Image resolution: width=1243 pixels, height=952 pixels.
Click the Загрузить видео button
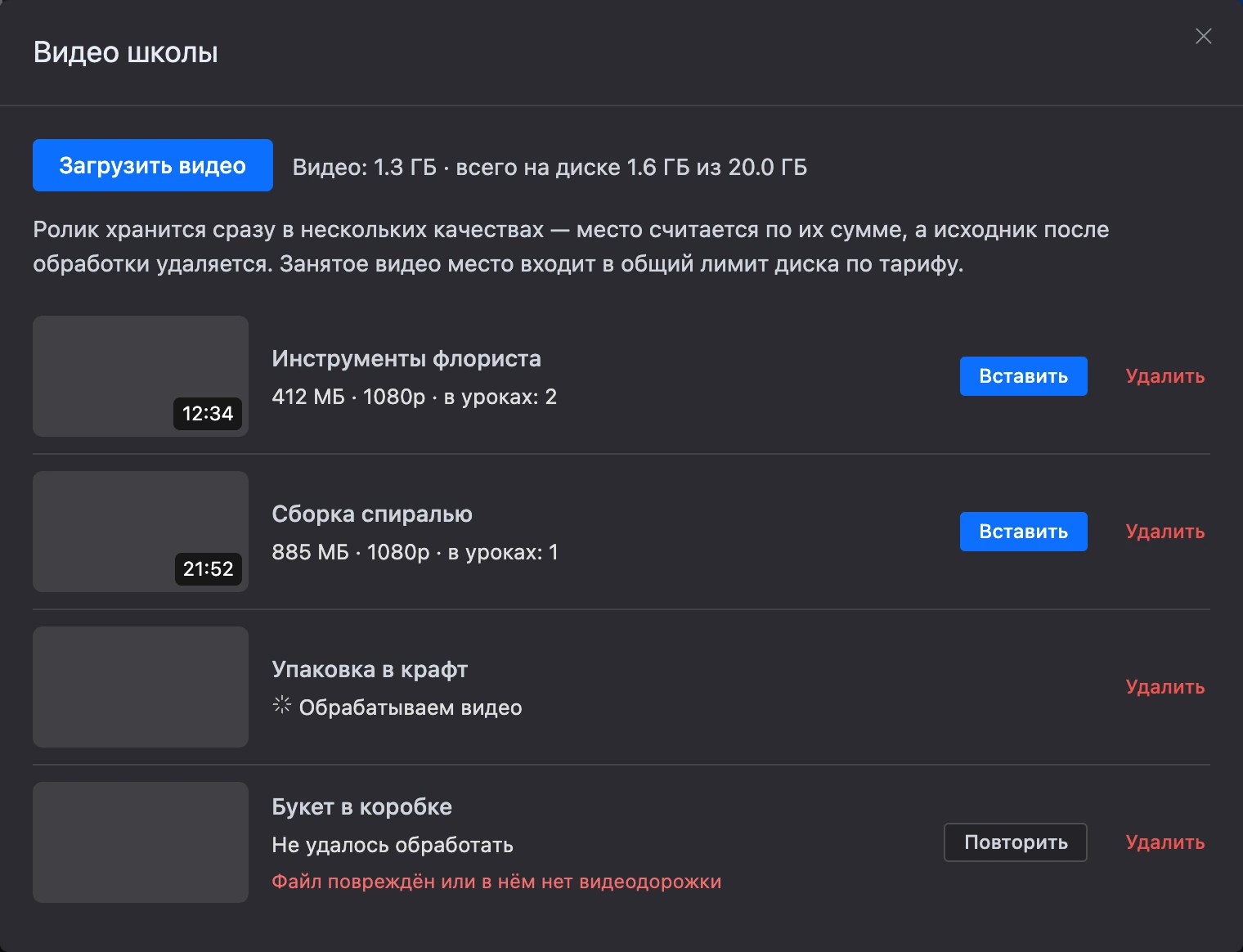click(153, 165)
